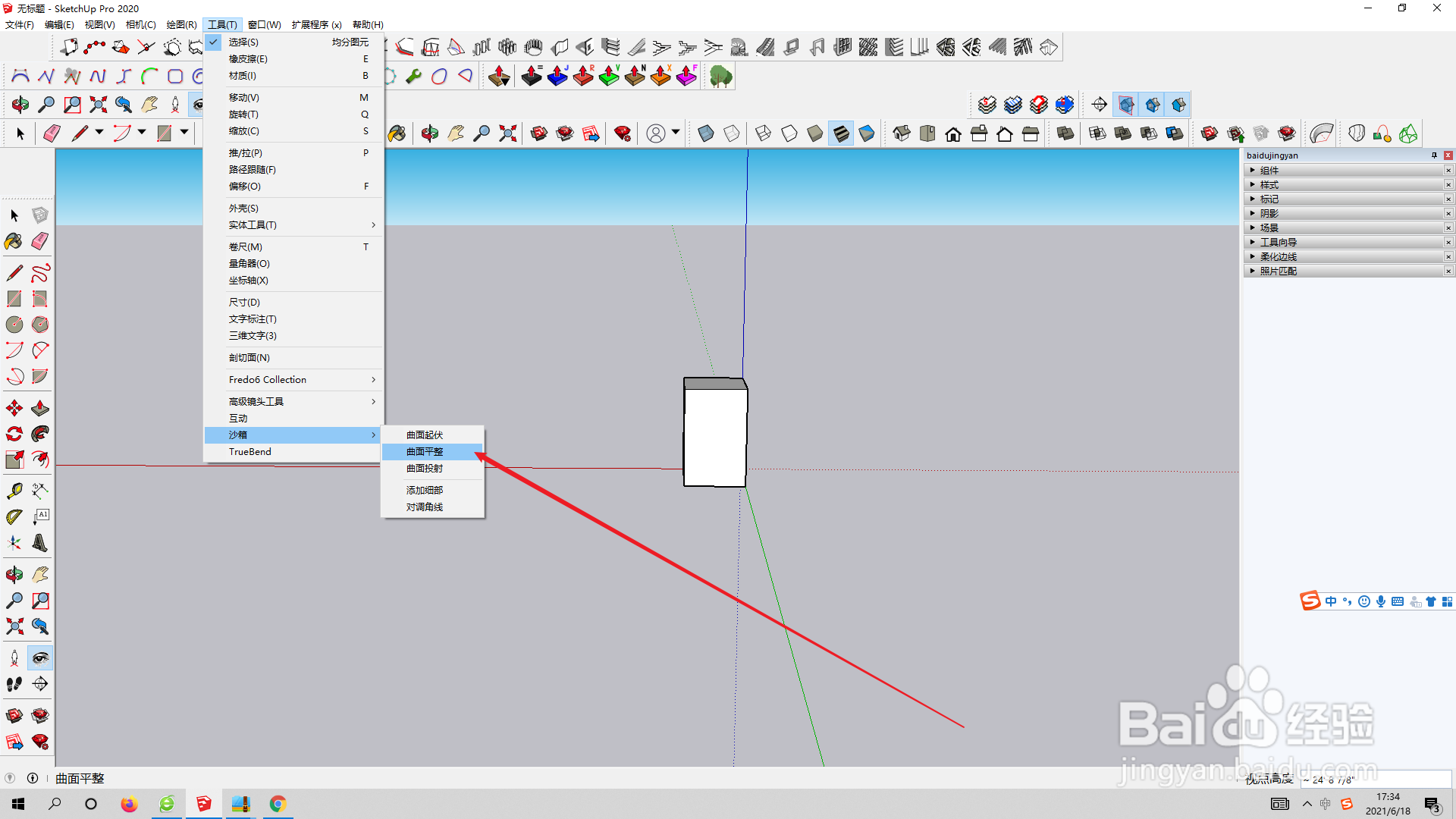Click the measurements value input box
The height and width of the screenshot is (819, 1456).
tap(1376, 780)
